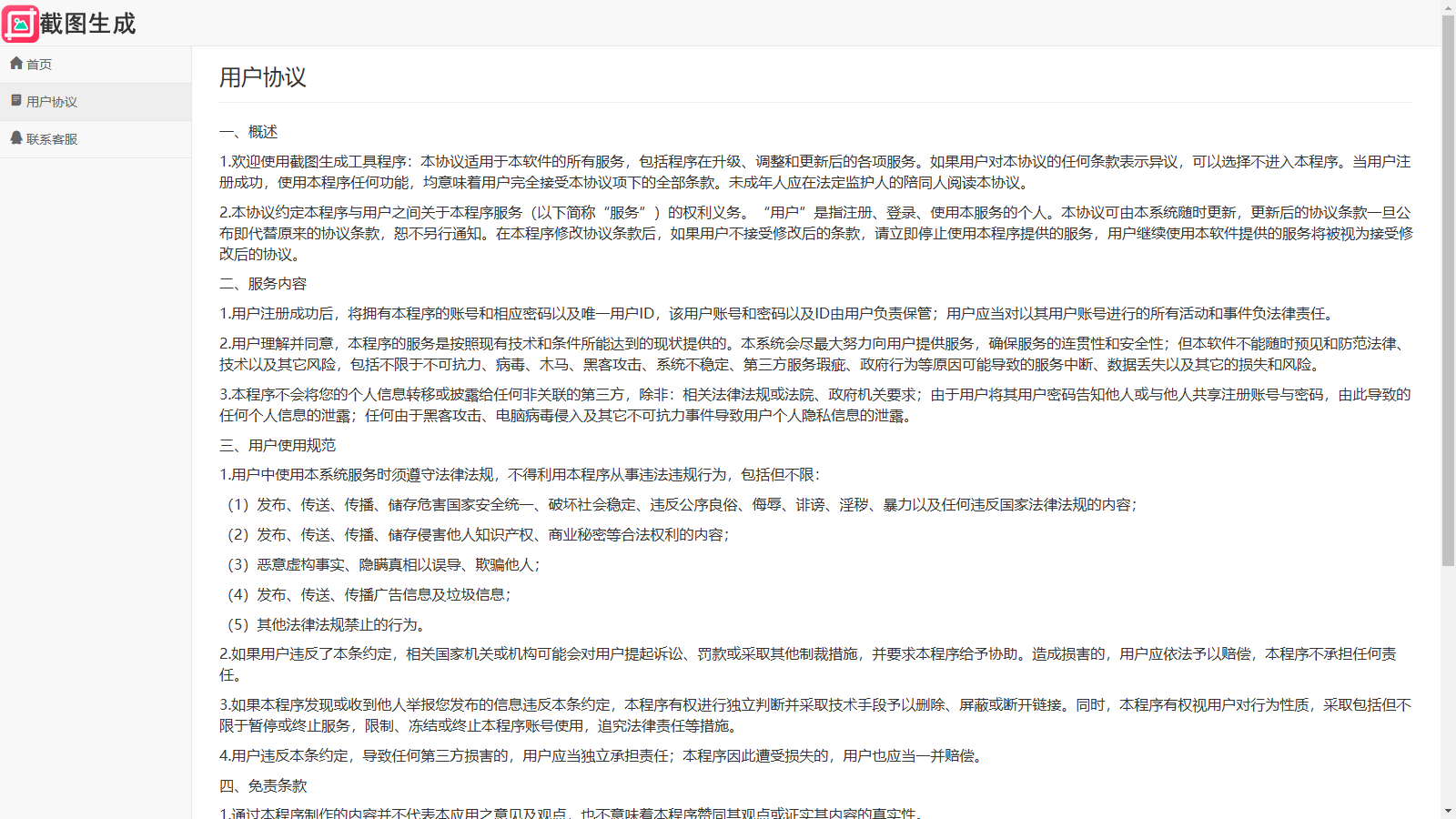Click list item (3) 恶意虚构事实 line
Viewport: 1456px width, 819px height.
pos(382,565)
